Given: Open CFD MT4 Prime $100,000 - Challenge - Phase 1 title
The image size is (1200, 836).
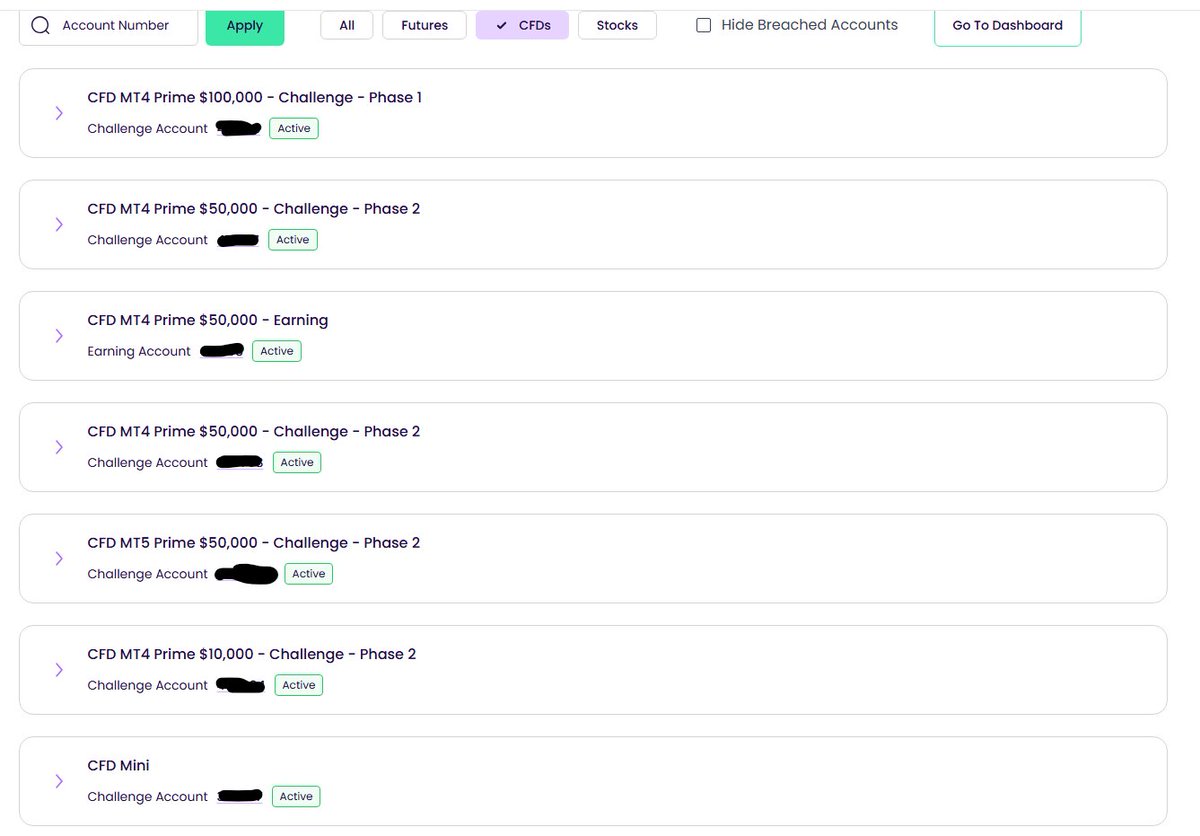Looking at the screenshot, I should click(x=255, y=97).
